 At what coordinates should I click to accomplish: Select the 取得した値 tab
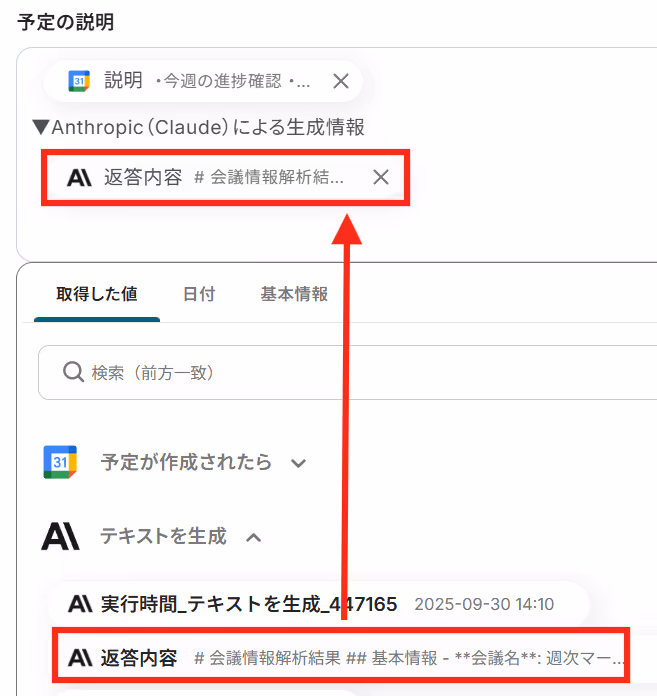[97, 294]
